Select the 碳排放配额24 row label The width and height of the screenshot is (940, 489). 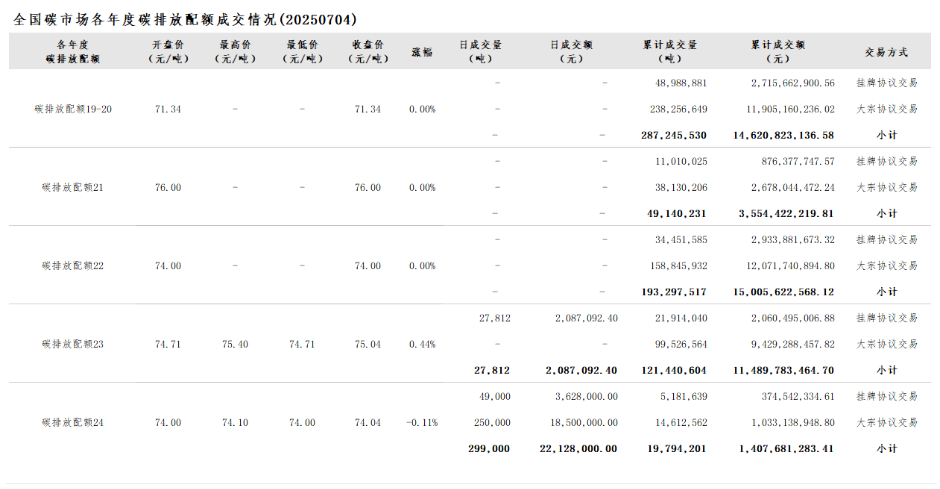[73, 423]
